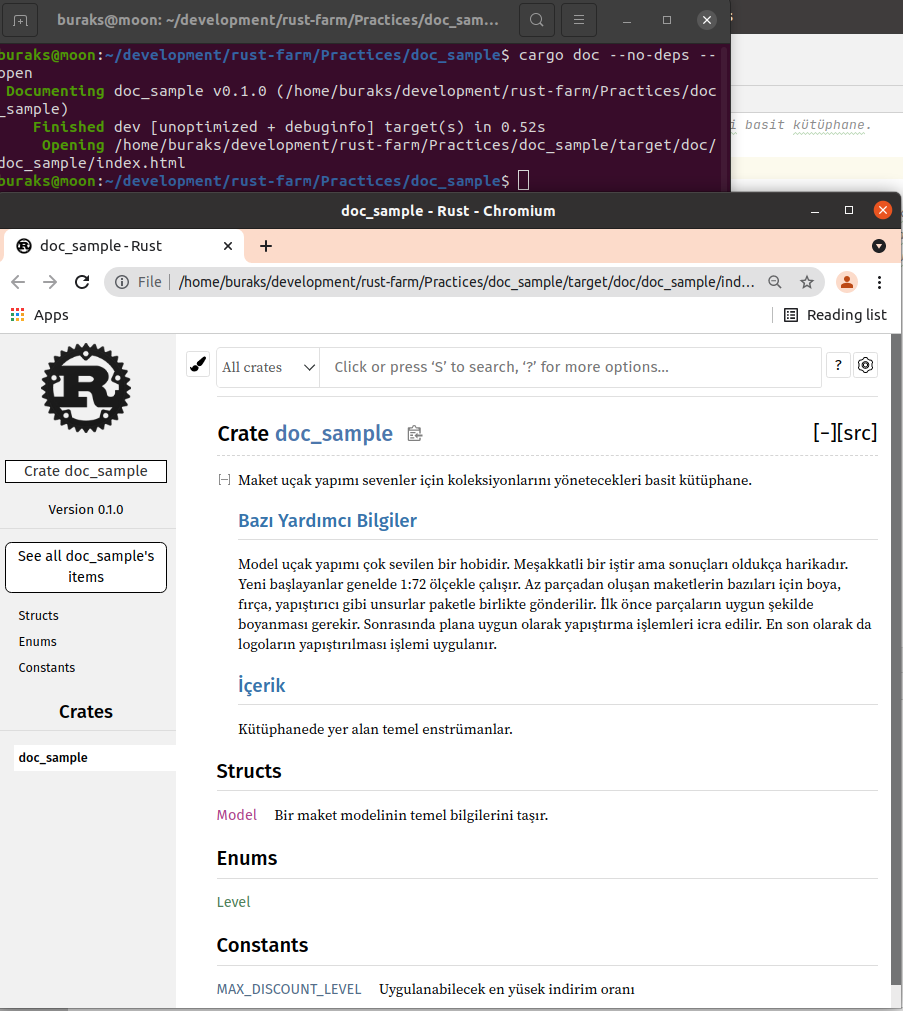Open Chromium three-dot menu
903x1011 pixels.
pyautogui.click(x=879, y=282)
